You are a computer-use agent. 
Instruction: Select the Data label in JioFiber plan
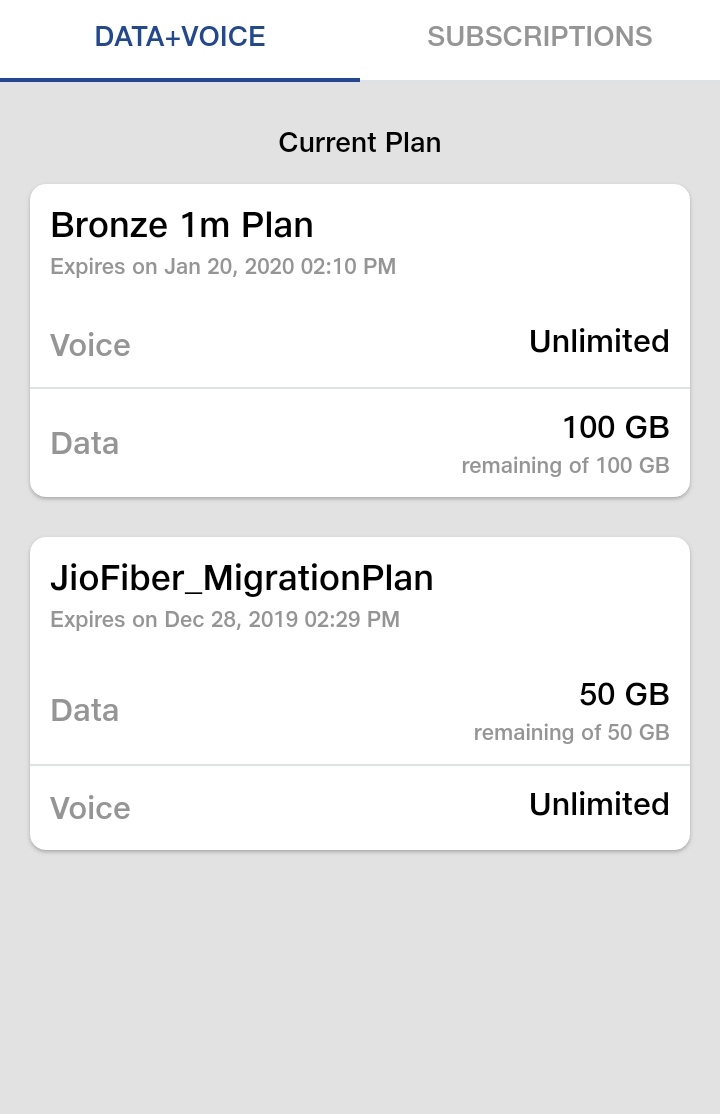point(84,711)
